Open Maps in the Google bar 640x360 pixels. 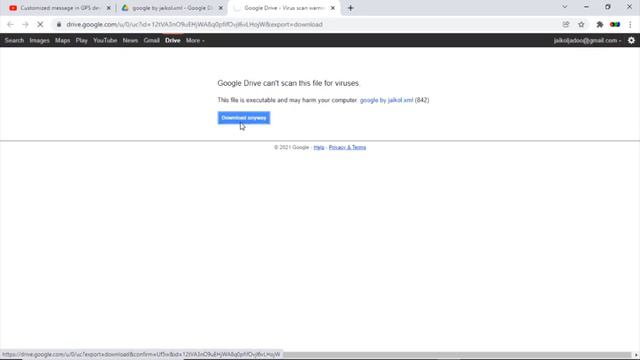[62, 40]
